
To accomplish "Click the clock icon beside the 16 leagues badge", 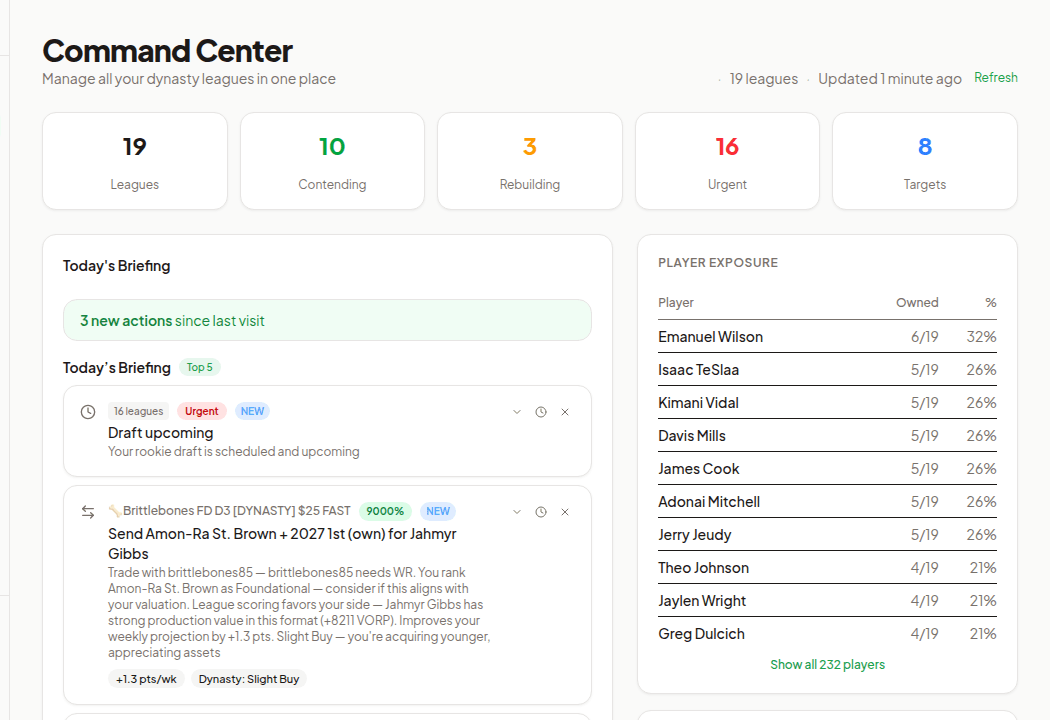I will [87, 411].
